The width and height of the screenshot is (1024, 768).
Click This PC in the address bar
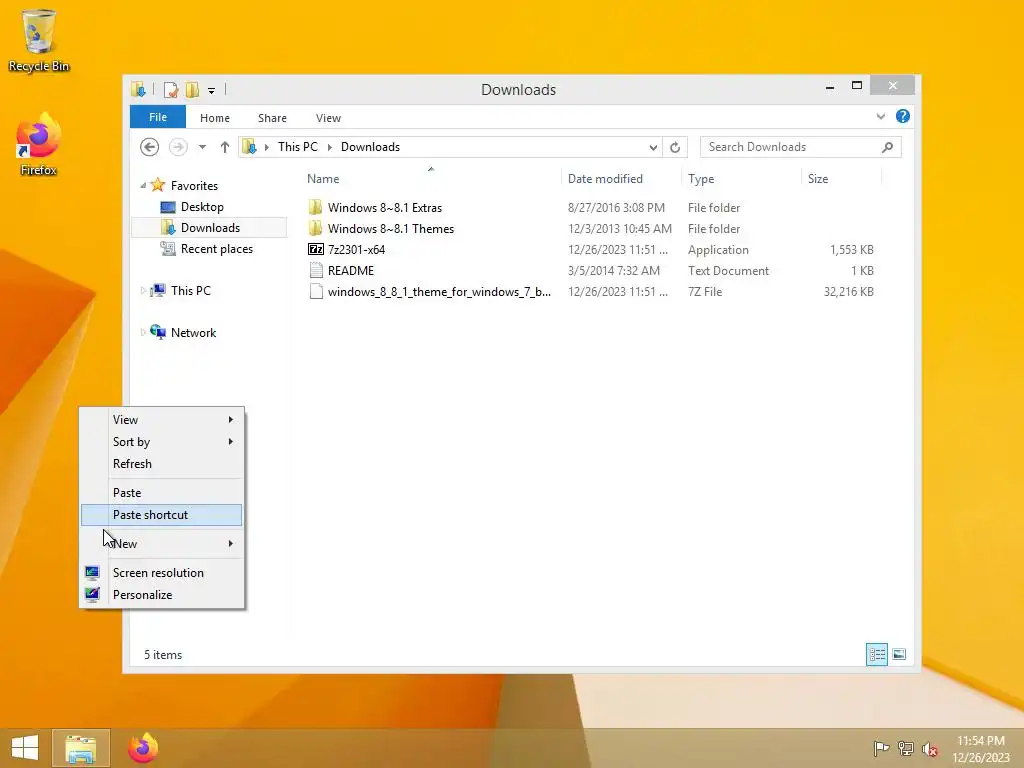298,147
